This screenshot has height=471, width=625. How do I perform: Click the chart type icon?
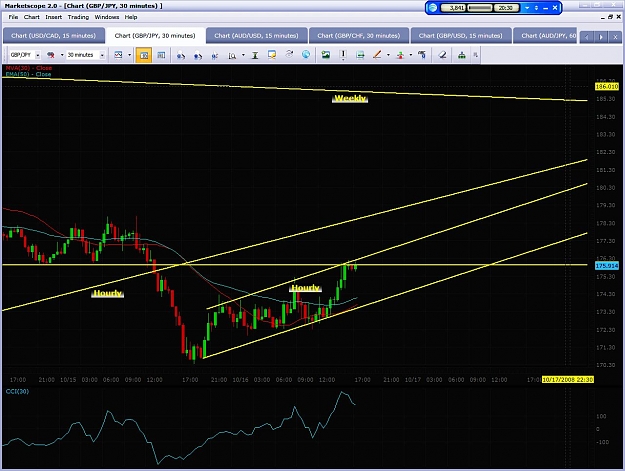(118, 55)
